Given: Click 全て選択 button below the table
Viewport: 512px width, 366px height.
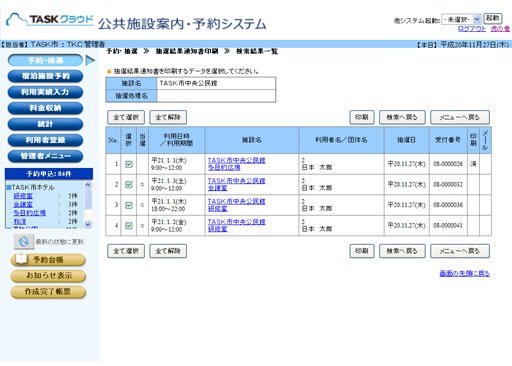Looking at the screenshot, I should (x=126, y=251).
